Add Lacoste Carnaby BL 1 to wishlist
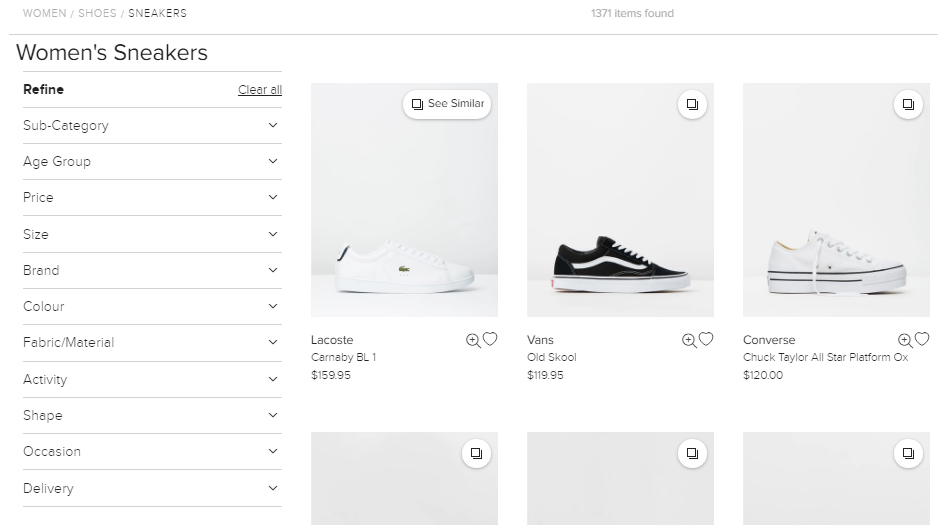 (x=490, y=339)
